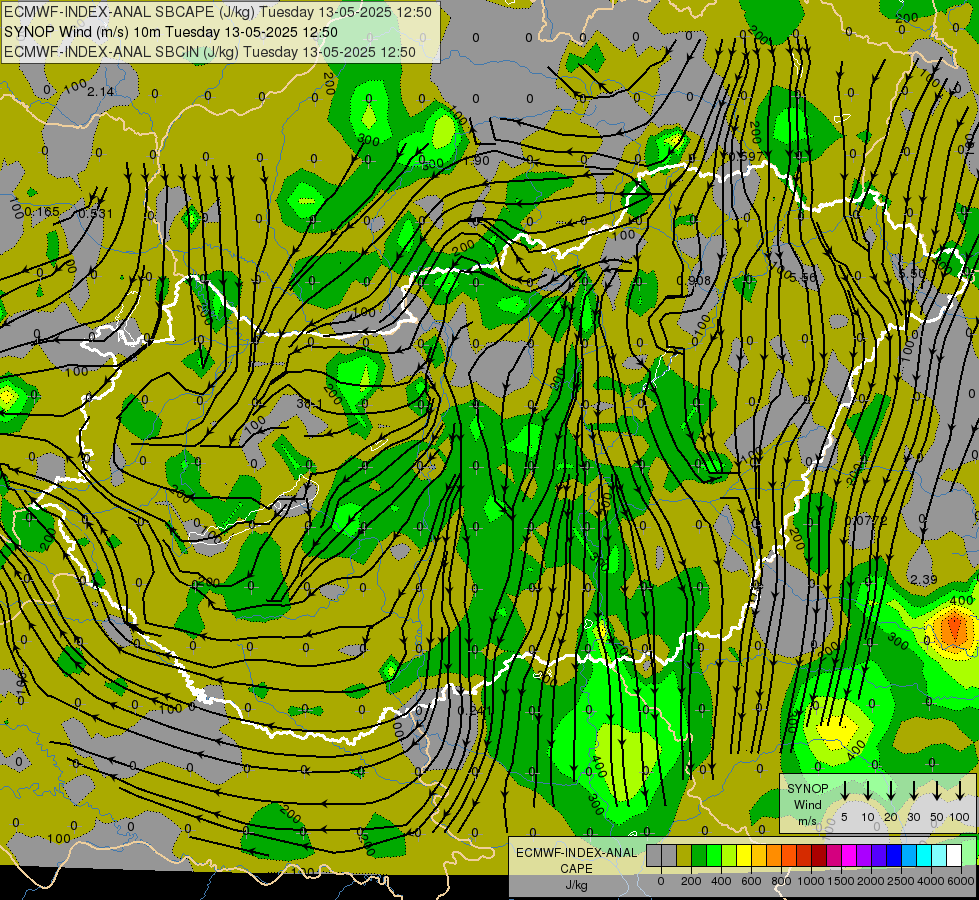Pick the cyan swatch ending at 4000

coord(923,855)
